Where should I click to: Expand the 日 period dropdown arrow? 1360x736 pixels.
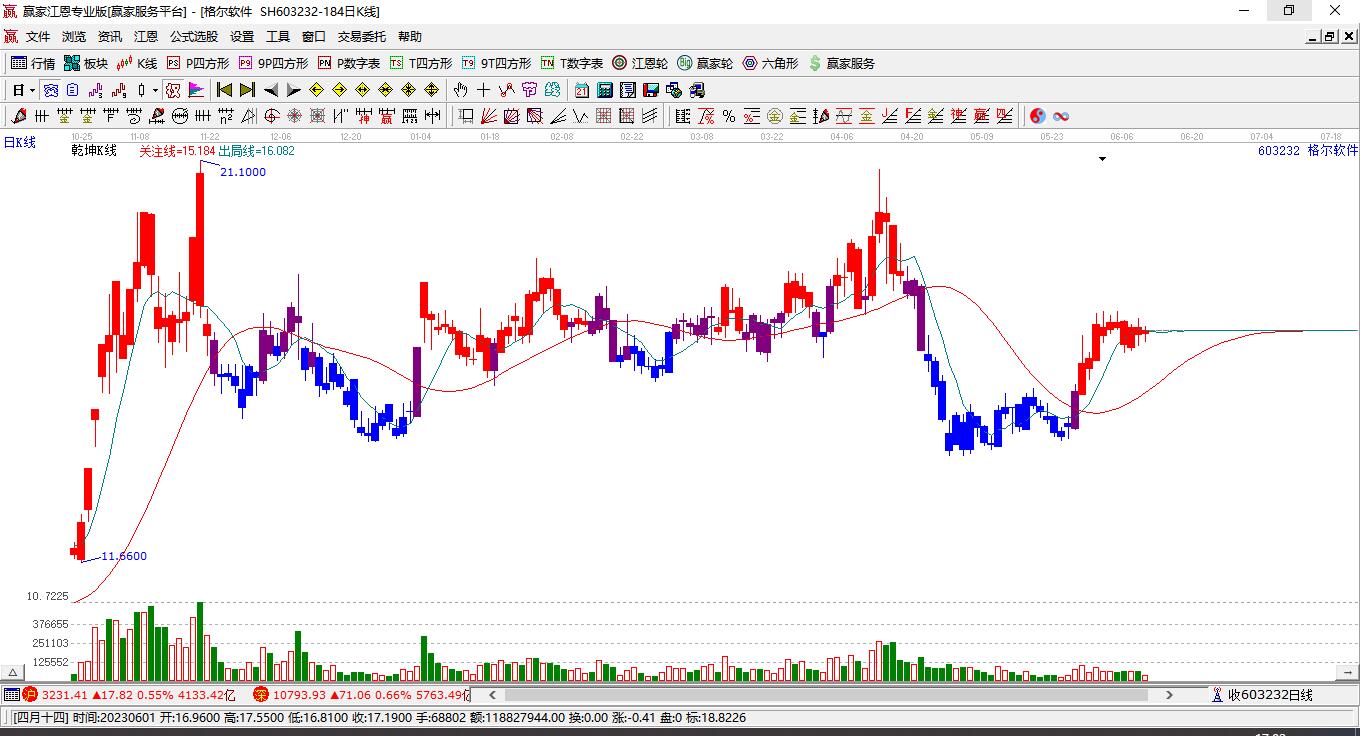(x=32, y=90)
